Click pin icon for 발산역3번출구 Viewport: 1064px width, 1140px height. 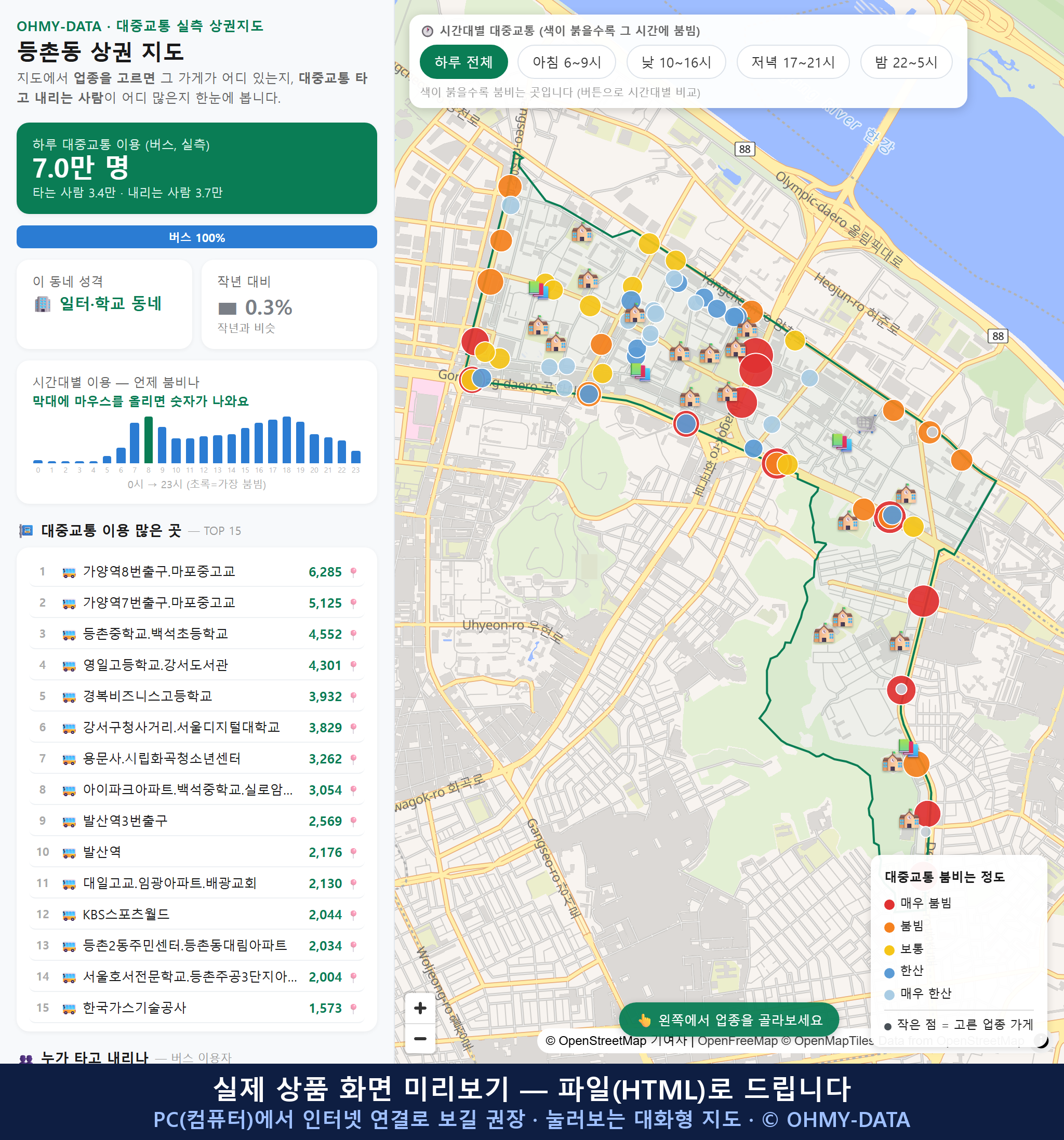pos(353,821)
